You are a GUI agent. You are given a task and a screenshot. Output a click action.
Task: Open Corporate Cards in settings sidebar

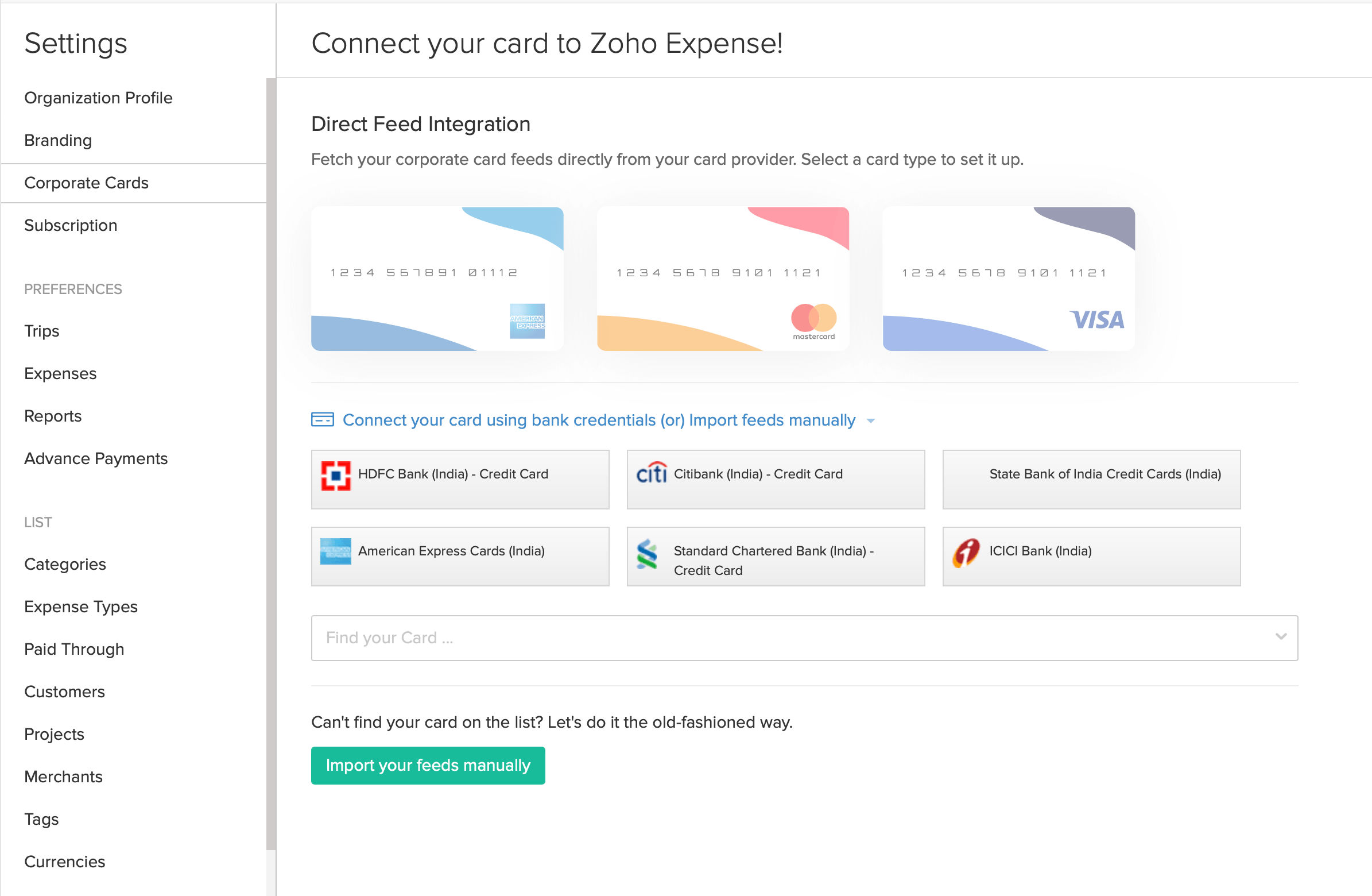(87, 183)
